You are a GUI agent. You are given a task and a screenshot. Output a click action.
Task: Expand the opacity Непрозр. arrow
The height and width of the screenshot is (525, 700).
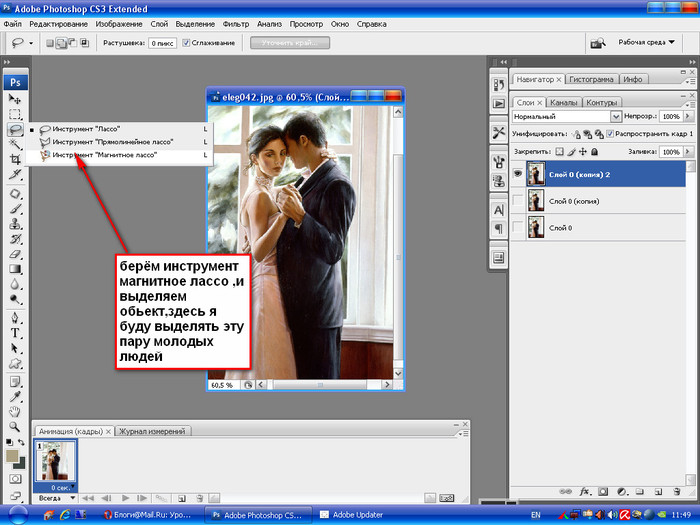[688, 116]
